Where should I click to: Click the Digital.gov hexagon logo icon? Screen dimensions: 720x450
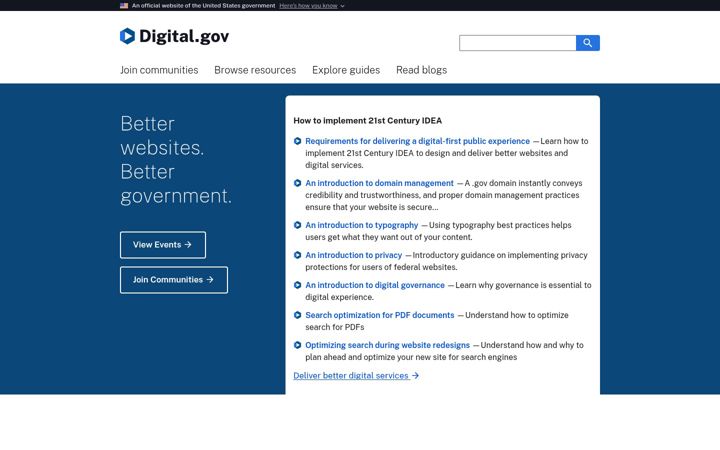(x=127, y=36)
